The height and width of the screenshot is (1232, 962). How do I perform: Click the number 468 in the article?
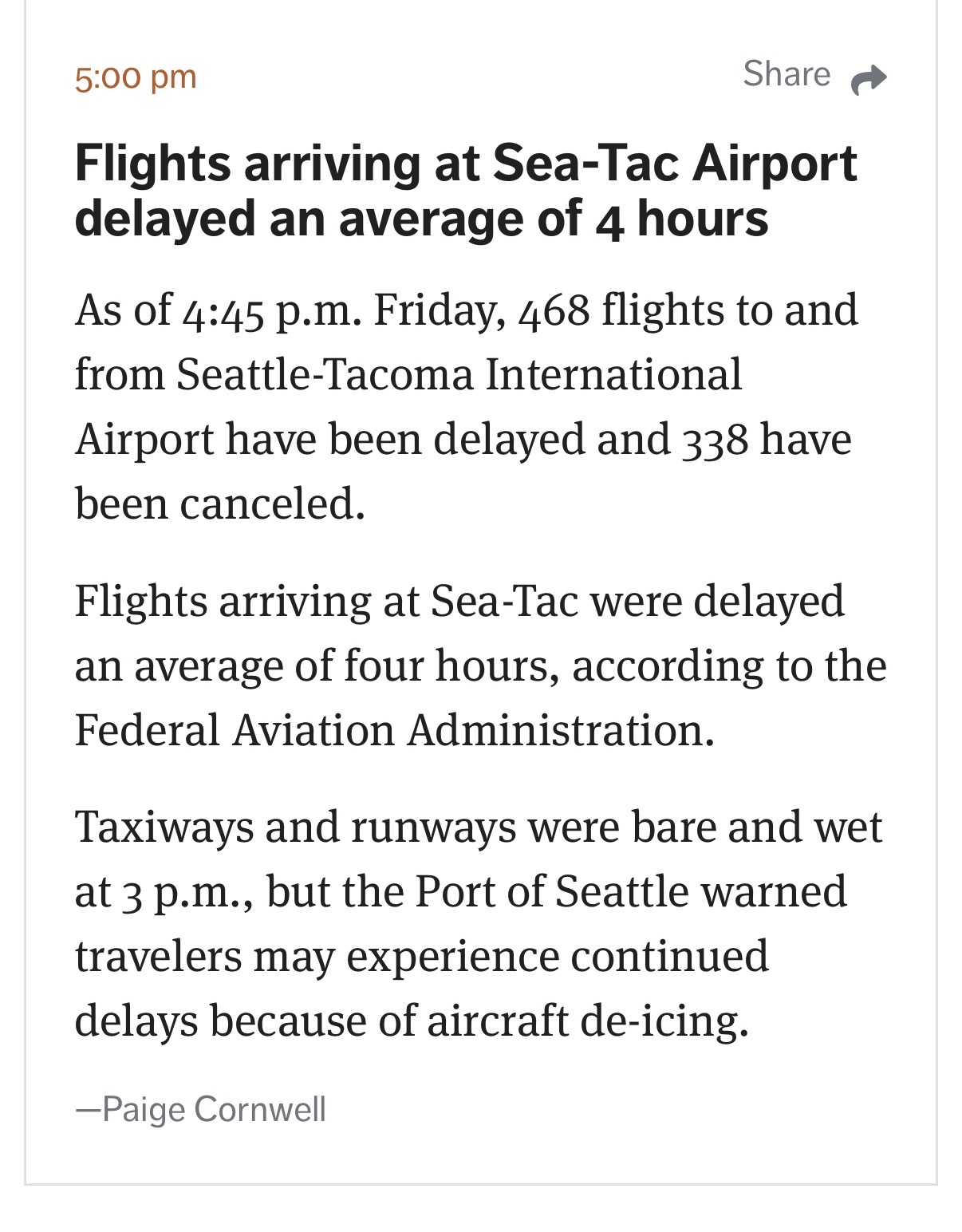[x=554, y=310]
